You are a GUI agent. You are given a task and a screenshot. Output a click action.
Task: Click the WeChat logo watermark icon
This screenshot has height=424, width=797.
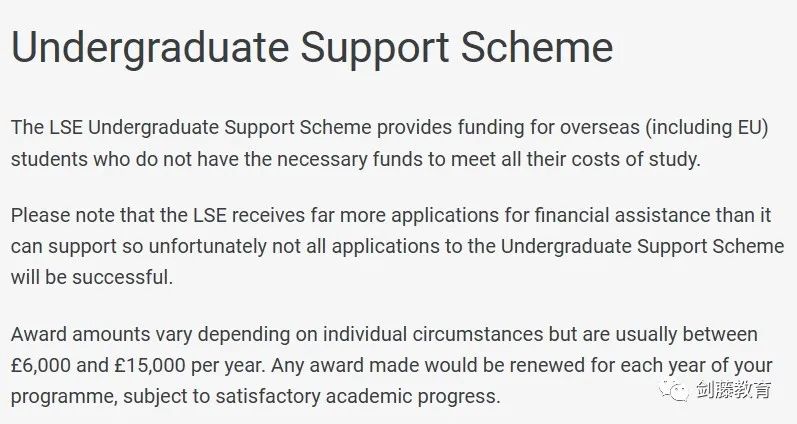click(x=673, y=390)
